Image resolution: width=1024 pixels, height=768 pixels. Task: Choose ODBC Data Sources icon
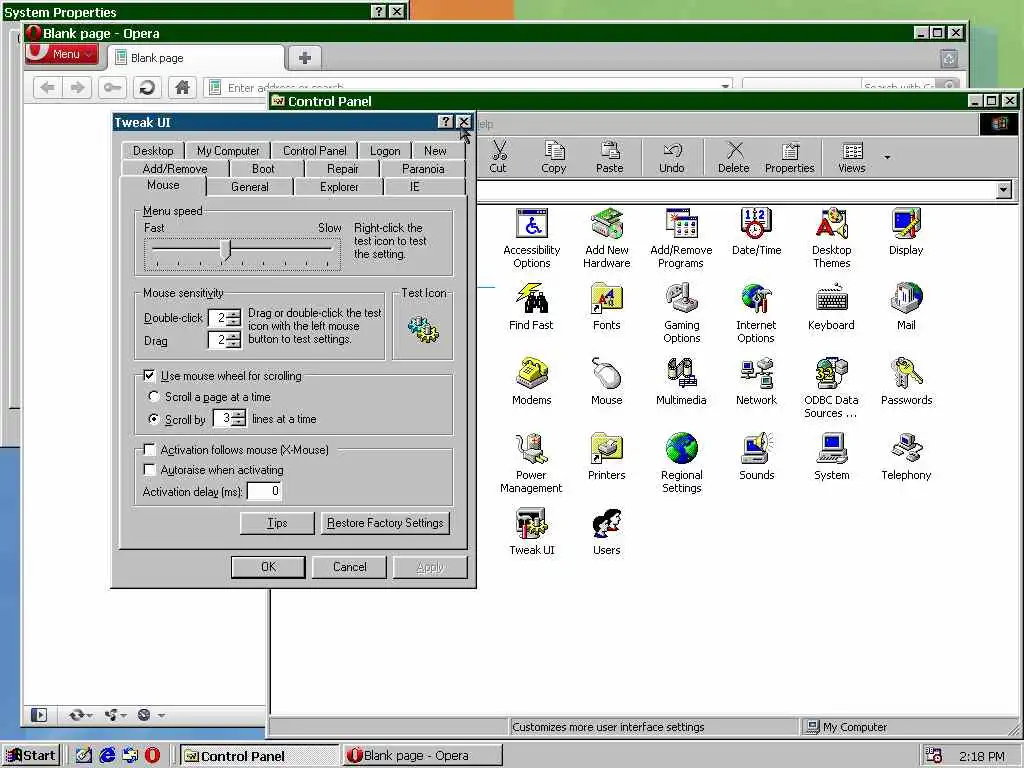[x=831, y=389]
